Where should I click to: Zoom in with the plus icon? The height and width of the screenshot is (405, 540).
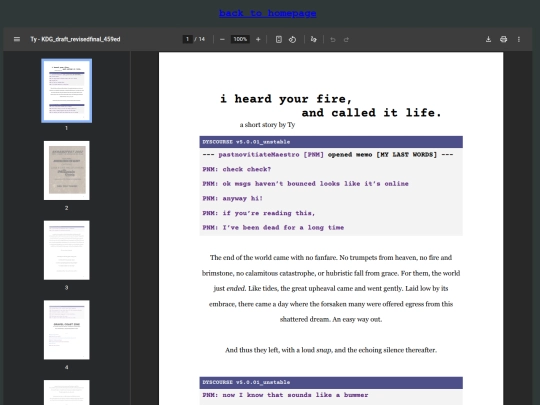click(x=258, y=40)
